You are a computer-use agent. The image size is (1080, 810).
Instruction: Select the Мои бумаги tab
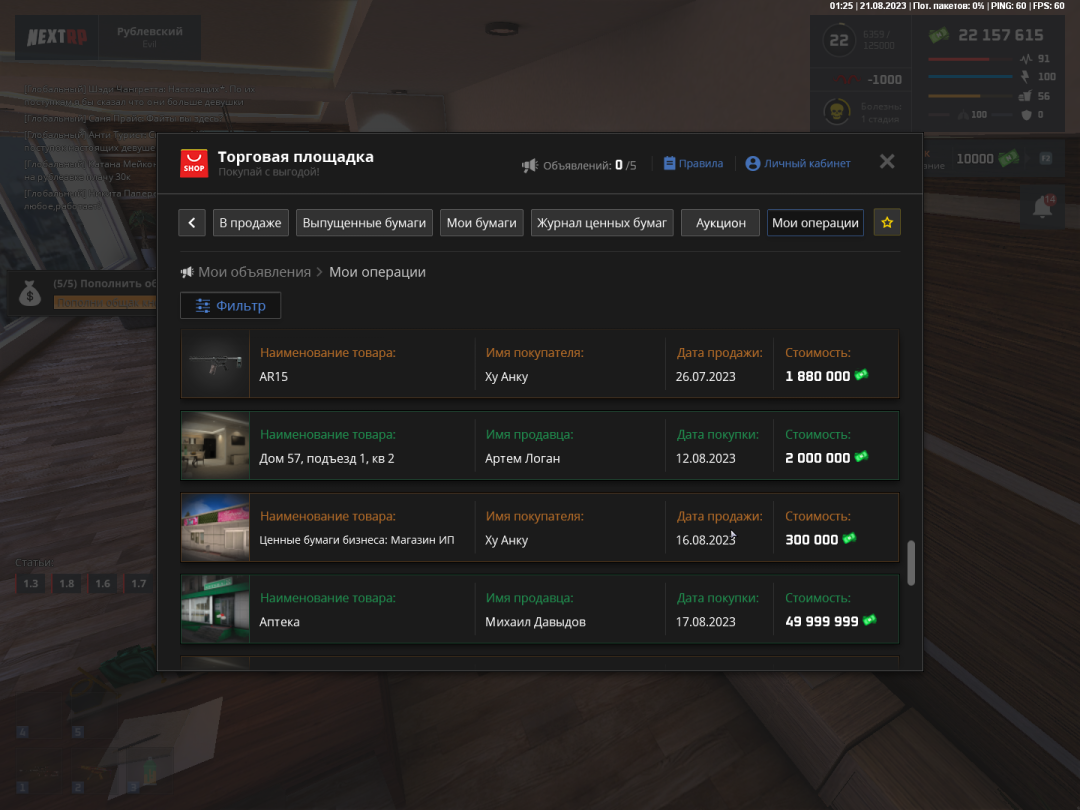click(x=481, y=223)
